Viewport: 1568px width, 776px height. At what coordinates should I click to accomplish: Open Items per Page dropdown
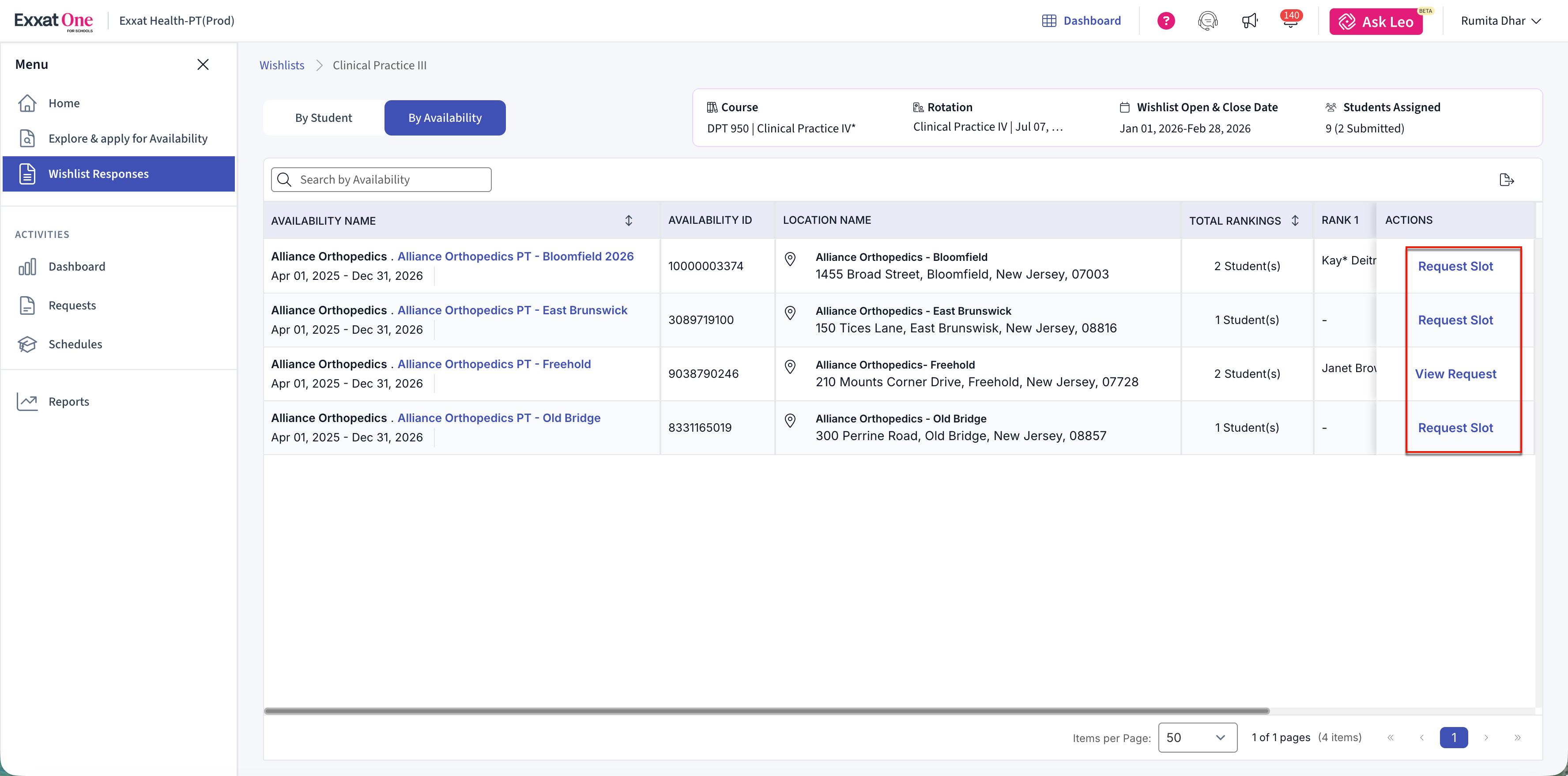[x=1197, y=737]
